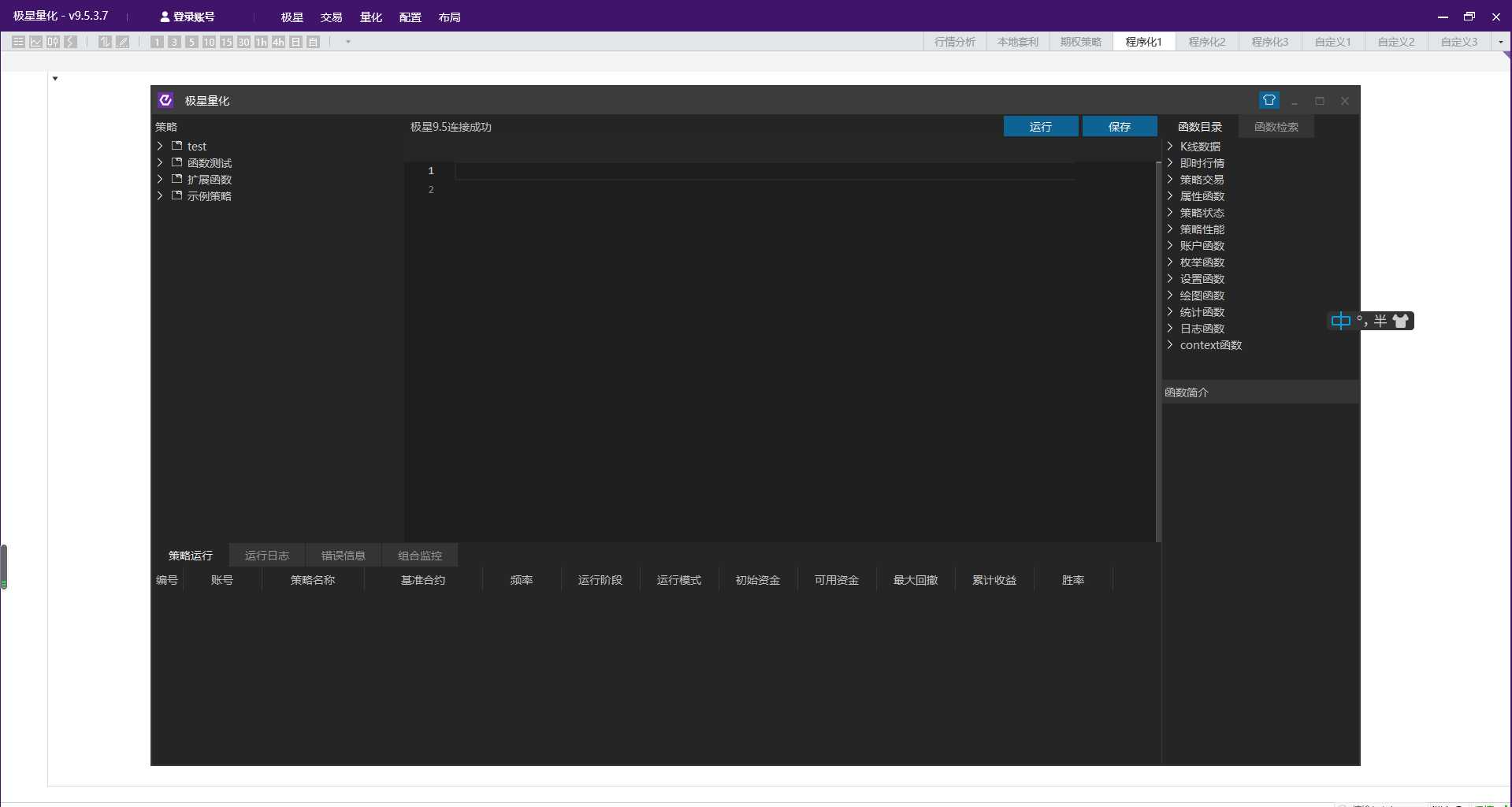1512x807 pixels.
Task: Expand the 即时行情 function category
Action: [x=1170, y=162]
